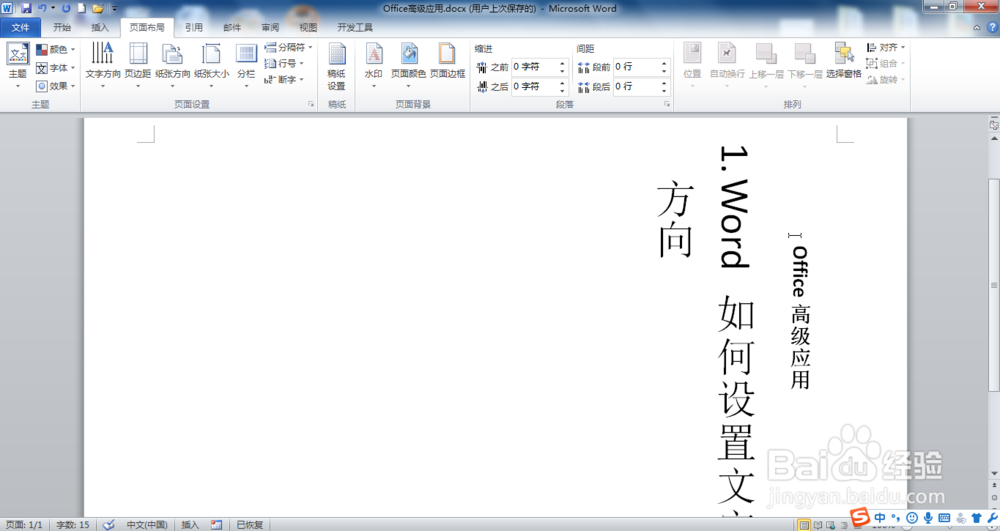Open the Undo history dropdown arrow
This screenshot has height=531, width=1000.
pos(53,8)
